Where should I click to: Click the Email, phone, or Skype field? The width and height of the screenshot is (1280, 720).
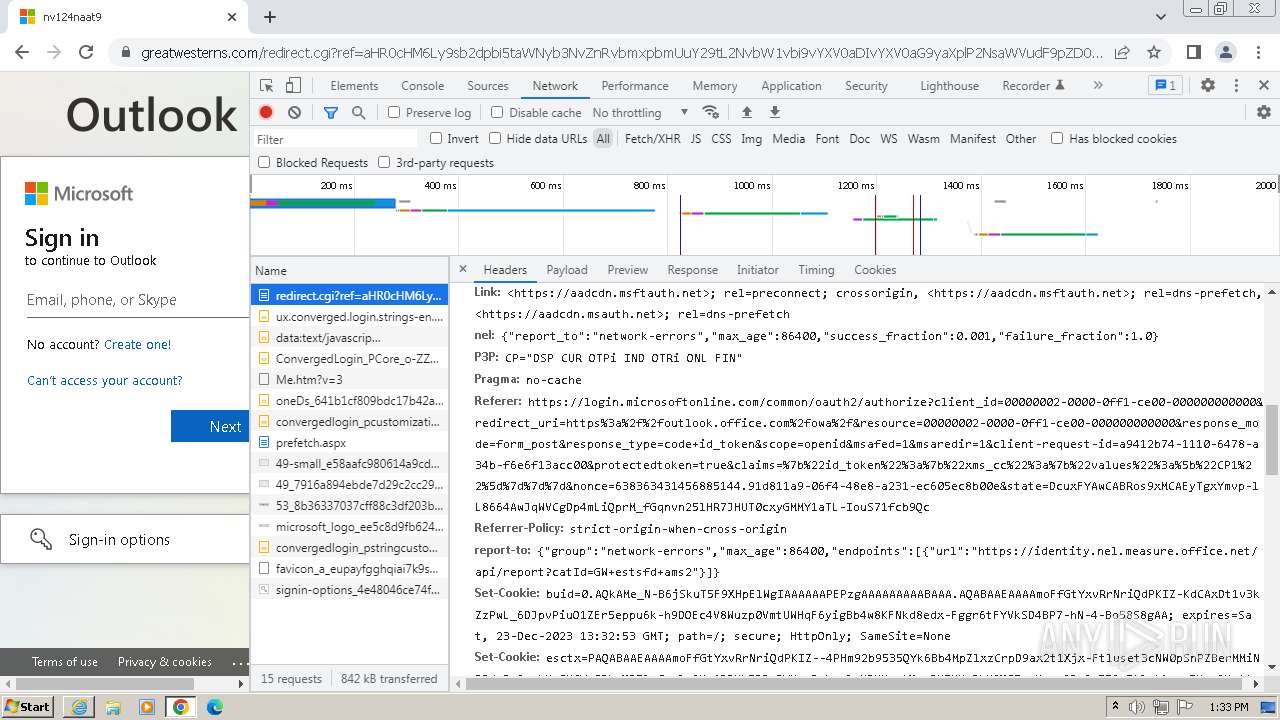137,300
